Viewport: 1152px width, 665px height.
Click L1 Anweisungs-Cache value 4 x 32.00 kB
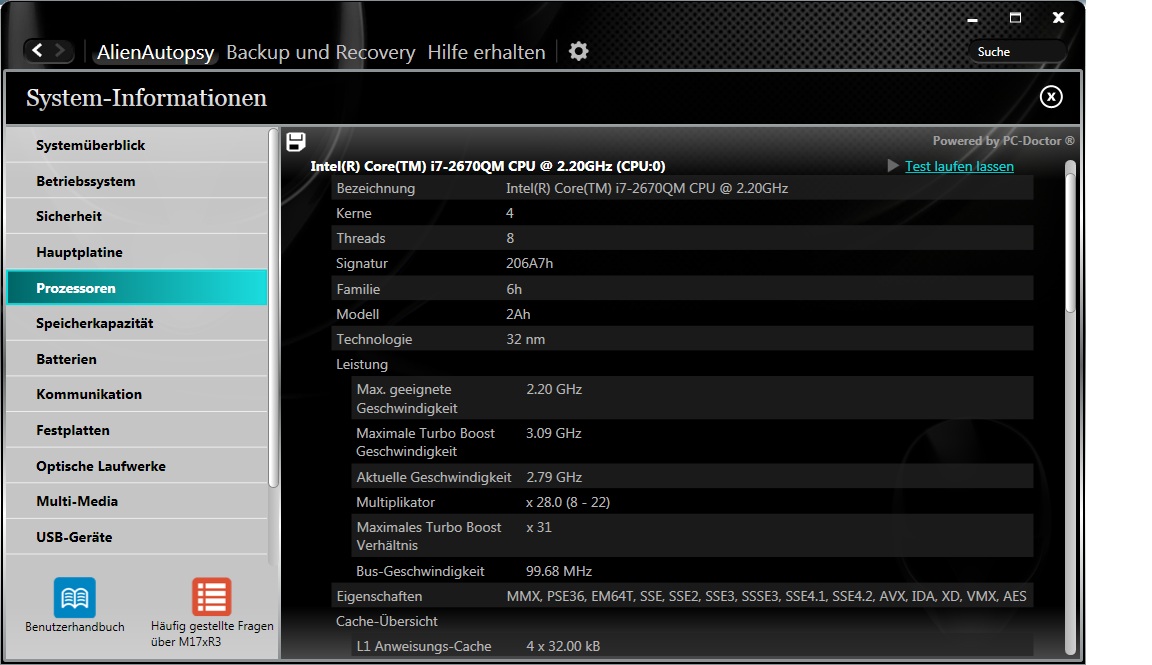pyautogui.click(x=563, y=646)
